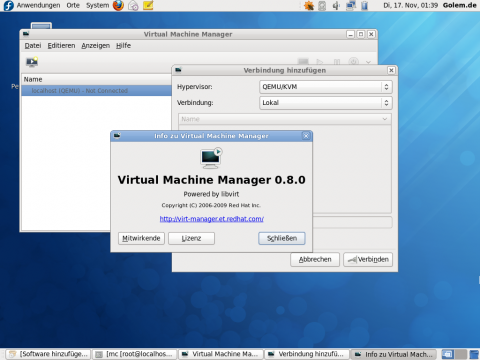Select the localhost (QEMU) - Not Connected row

point(97,91)
